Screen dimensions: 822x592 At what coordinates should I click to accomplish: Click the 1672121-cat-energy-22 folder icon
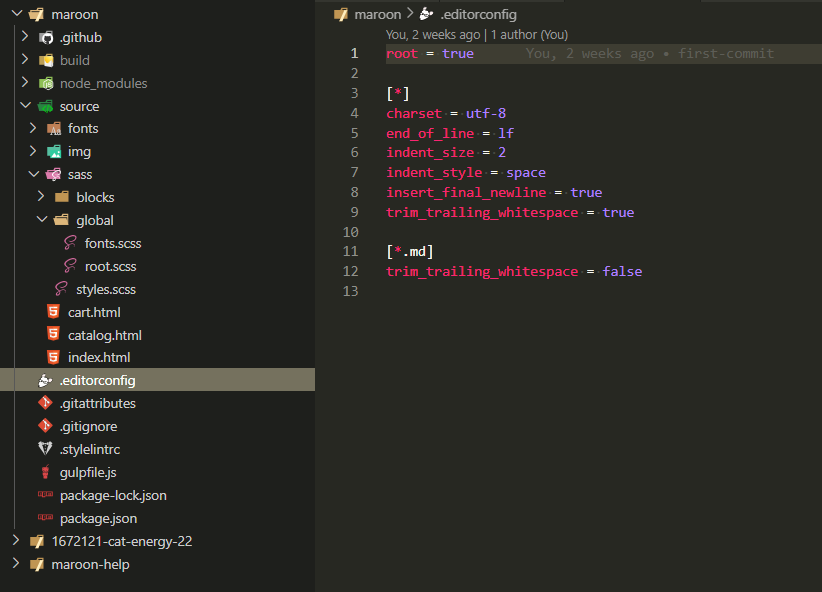37,541
